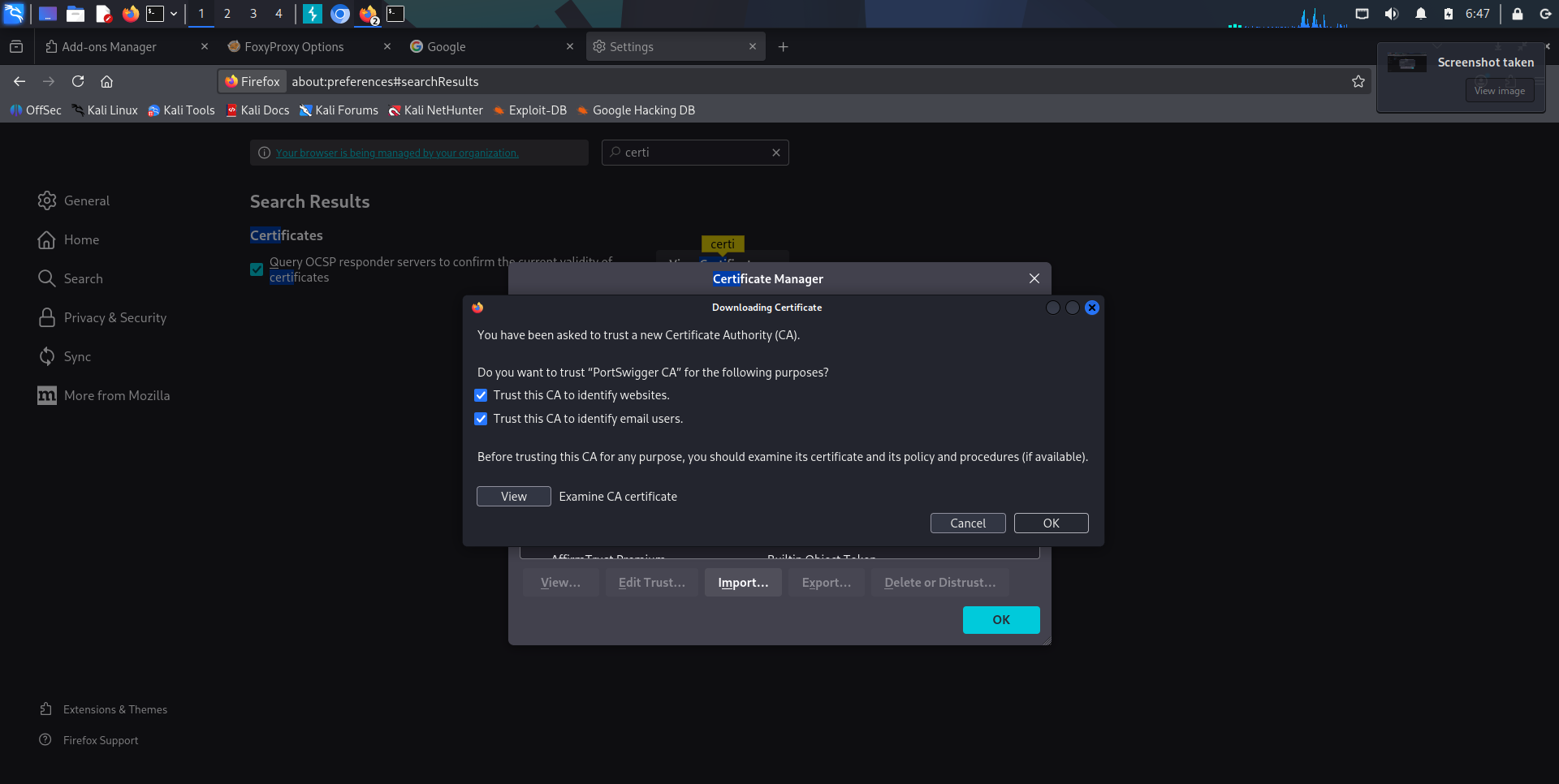Image resolution: width=1559 pixels, height=784 pixels.
Task: Click the show desktop icon in panel
Action: point(48,14)
